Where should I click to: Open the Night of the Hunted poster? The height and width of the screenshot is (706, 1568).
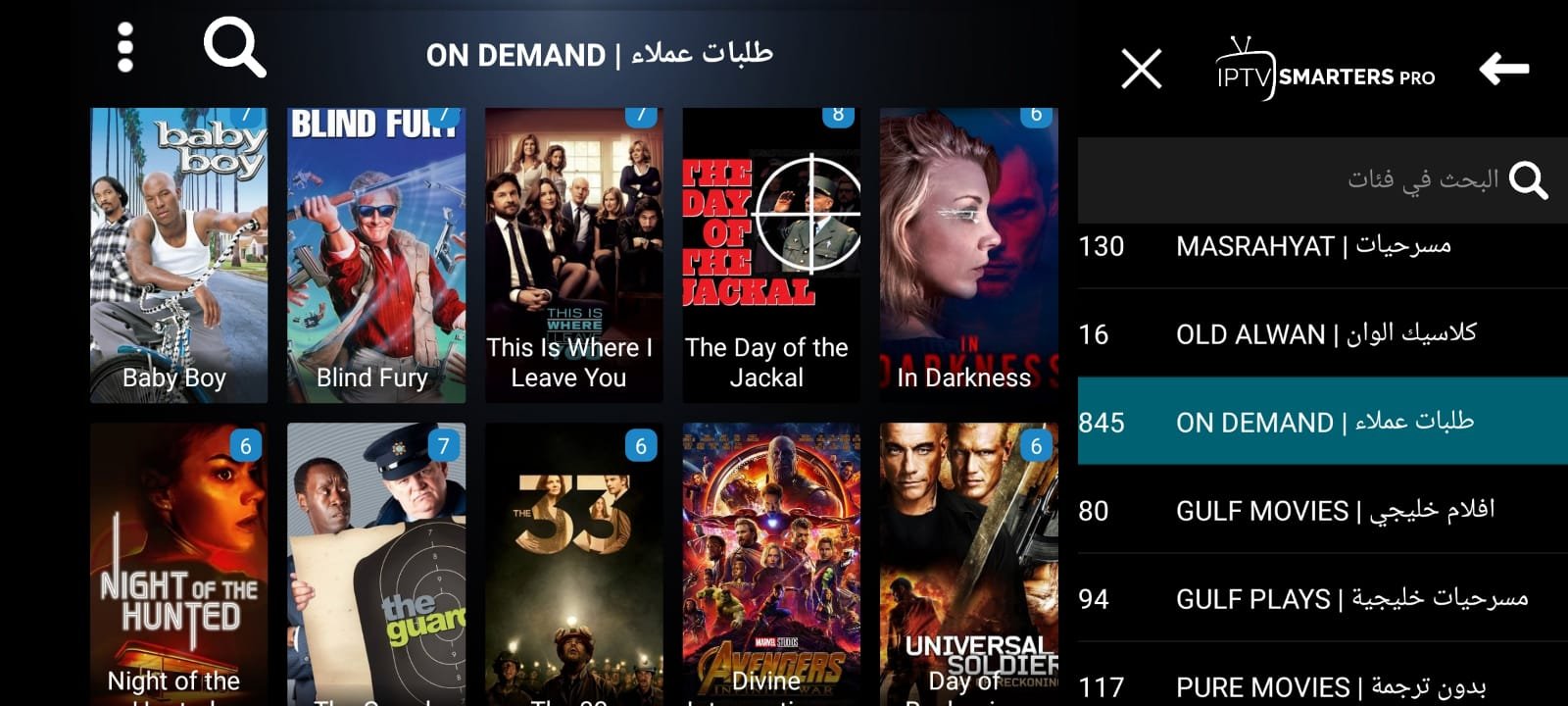178,565
